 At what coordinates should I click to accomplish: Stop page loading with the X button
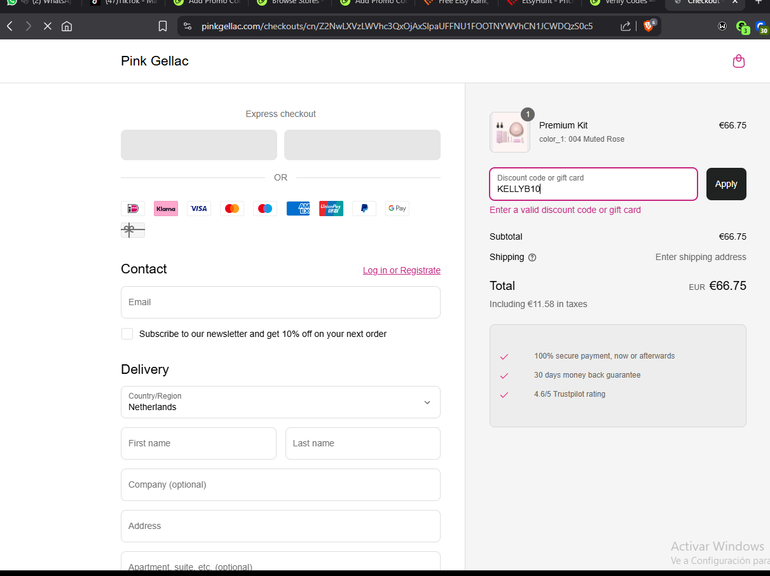(47, 26)
